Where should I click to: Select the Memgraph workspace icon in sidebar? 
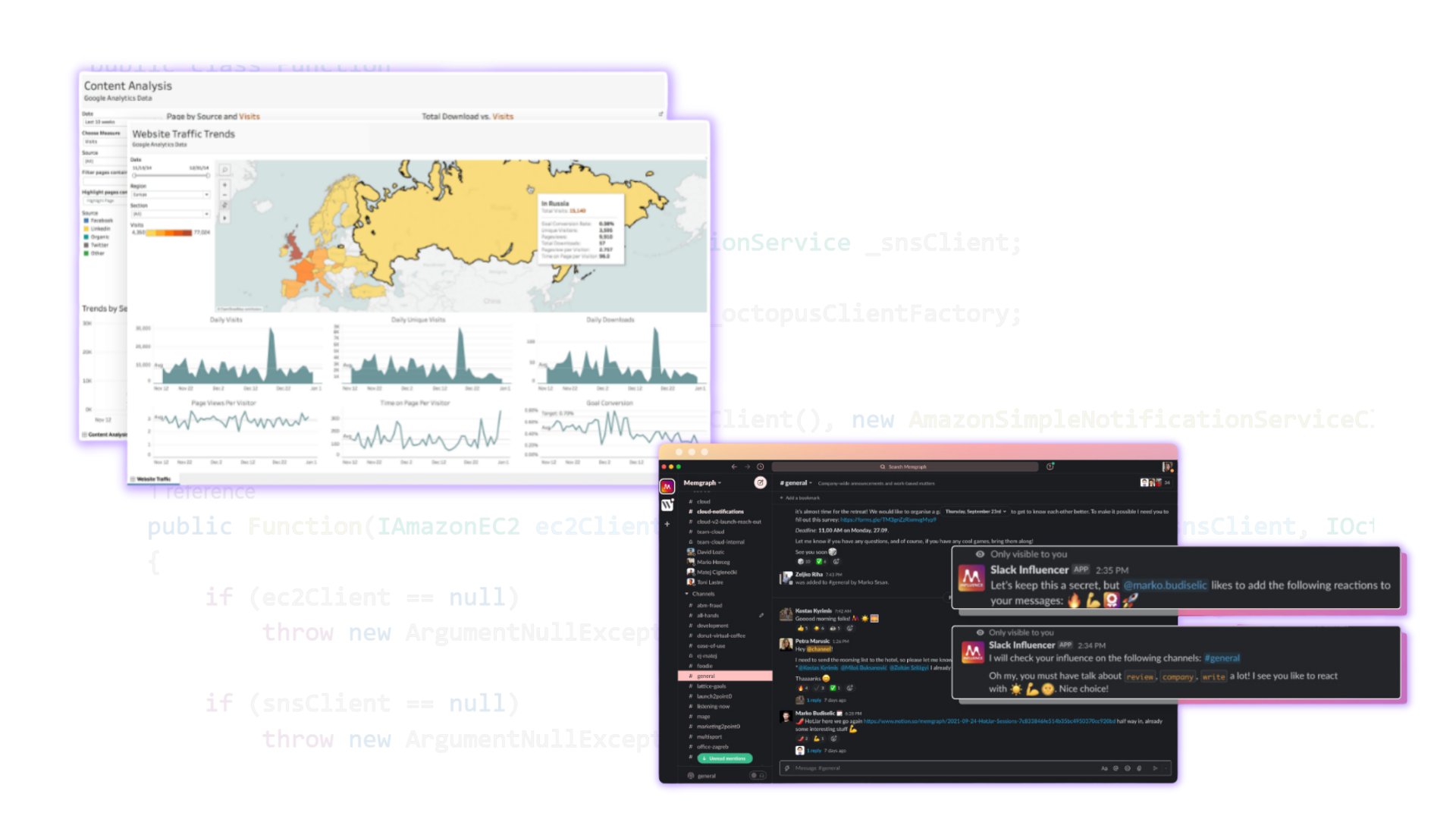tap(667, 487)
